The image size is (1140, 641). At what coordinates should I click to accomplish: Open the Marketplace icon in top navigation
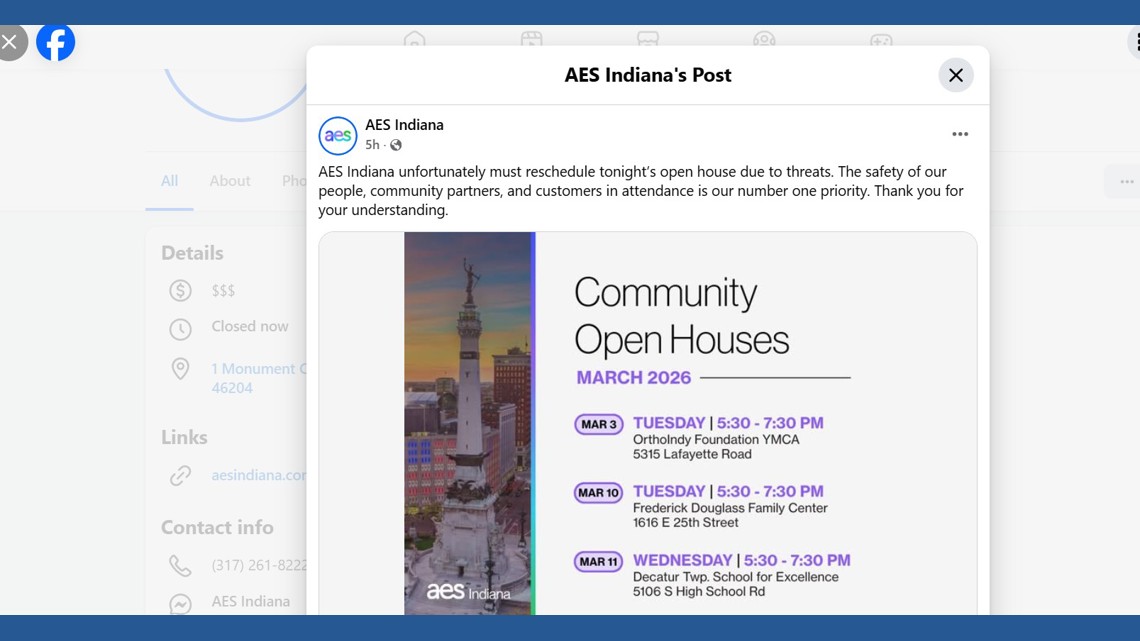point(648,40)
